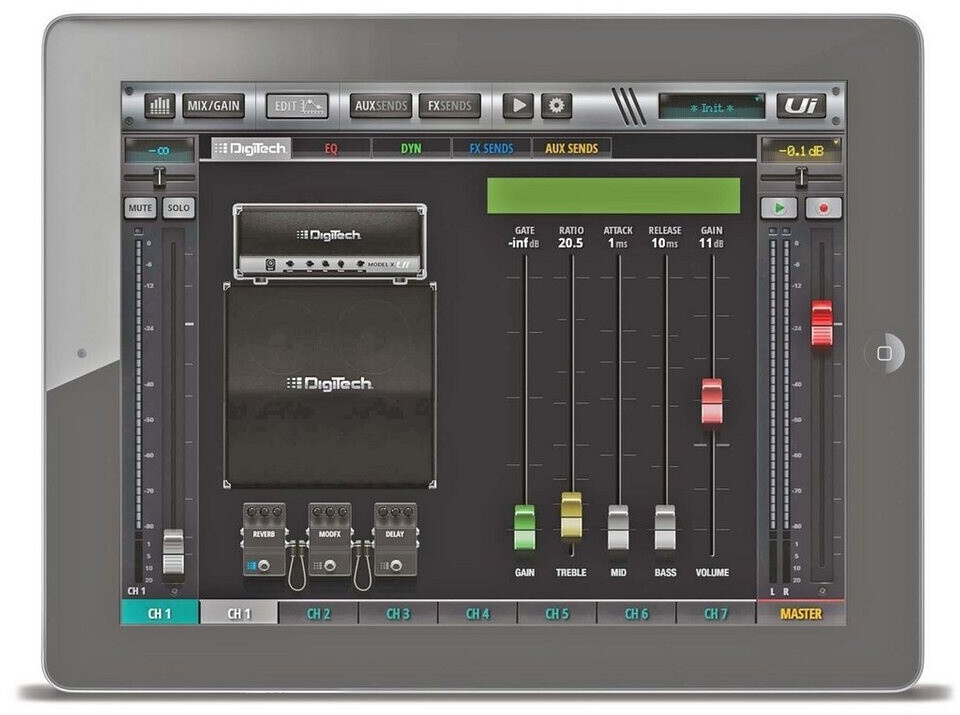The image size is (960, 715).
Task: Open the AUX SENDS view in toolbar
Action: (380, 106)
